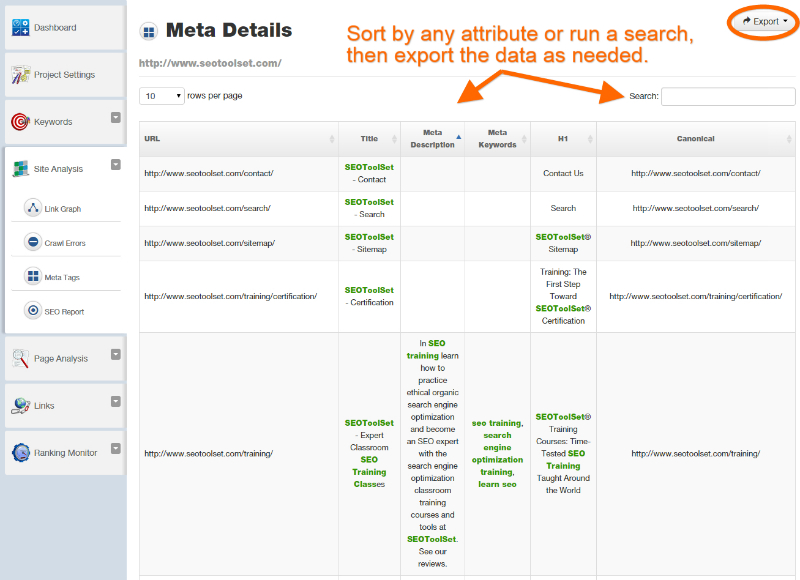Click the Project Settings icon
800x580 pixels.
[20, 74]
